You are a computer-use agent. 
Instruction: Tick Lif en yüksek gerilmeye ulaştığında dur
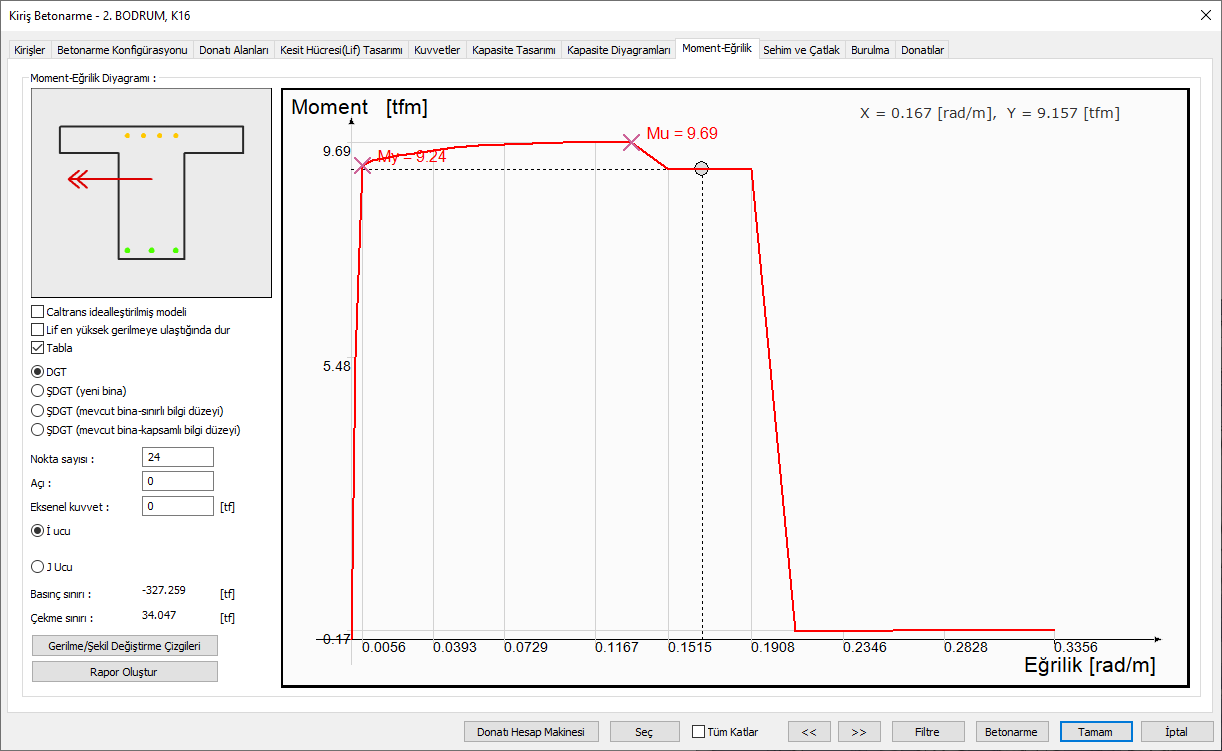coord(38,330)
